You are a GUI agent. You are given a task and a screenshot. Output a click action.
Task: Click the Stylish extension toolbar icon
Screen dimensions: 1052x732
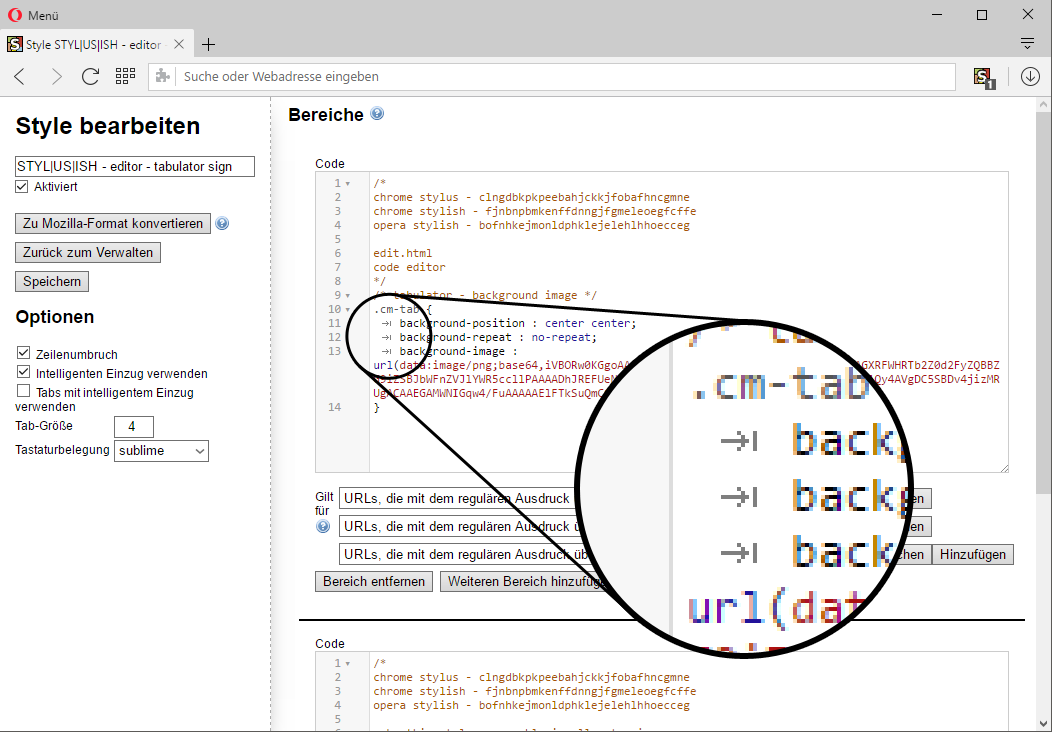984,77
